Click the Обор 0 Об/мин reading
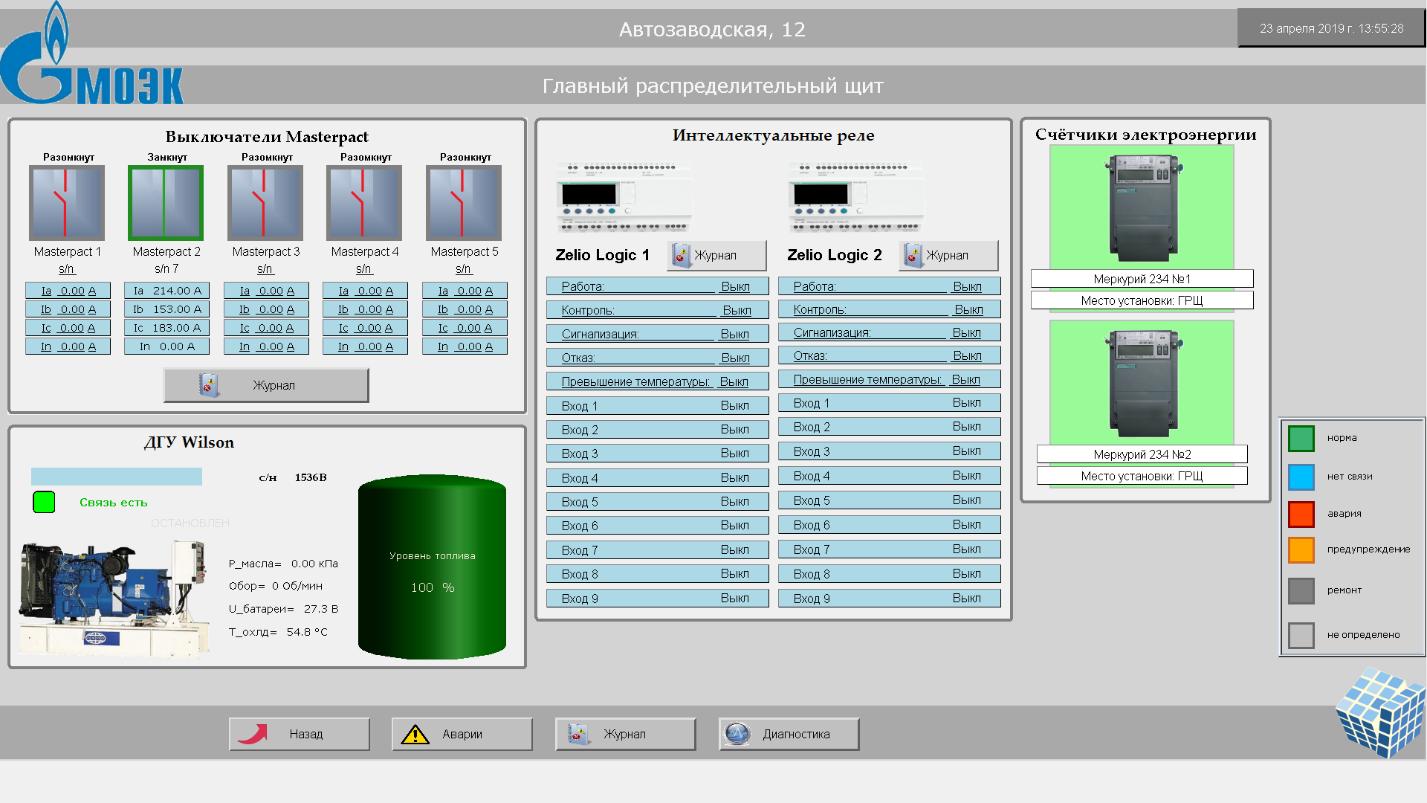The width and height of the screenshot is (1427, 803). coord(277,586)
